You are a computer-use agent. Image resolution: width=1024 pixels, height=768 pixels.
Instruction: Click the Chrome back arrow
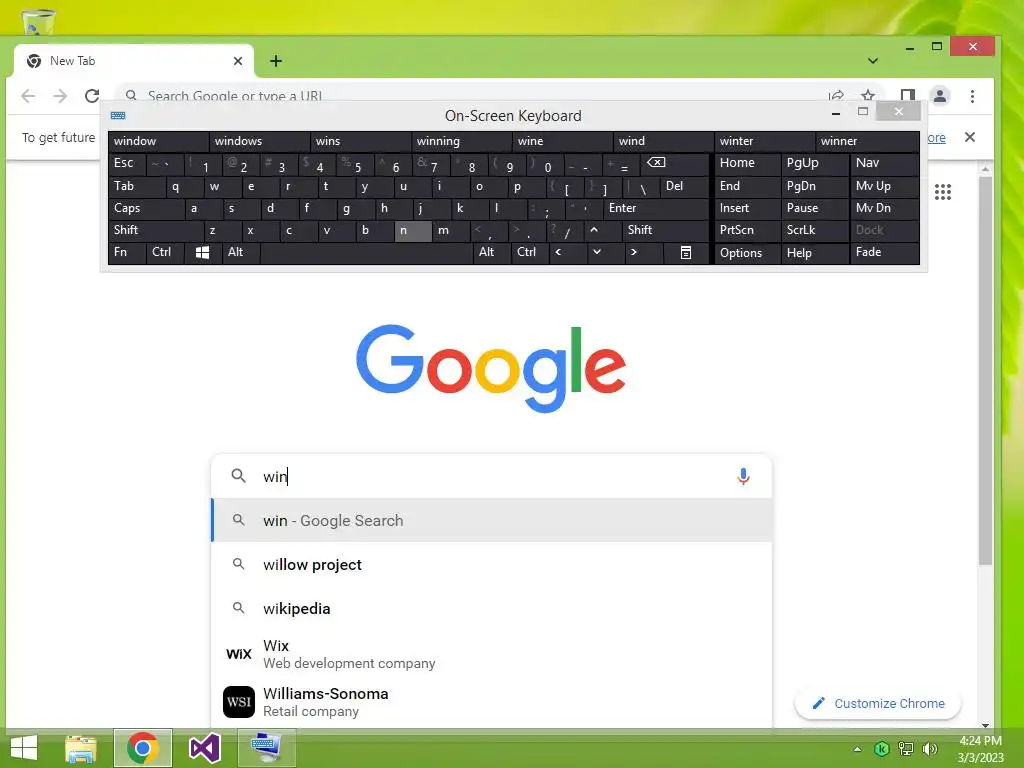28,96
